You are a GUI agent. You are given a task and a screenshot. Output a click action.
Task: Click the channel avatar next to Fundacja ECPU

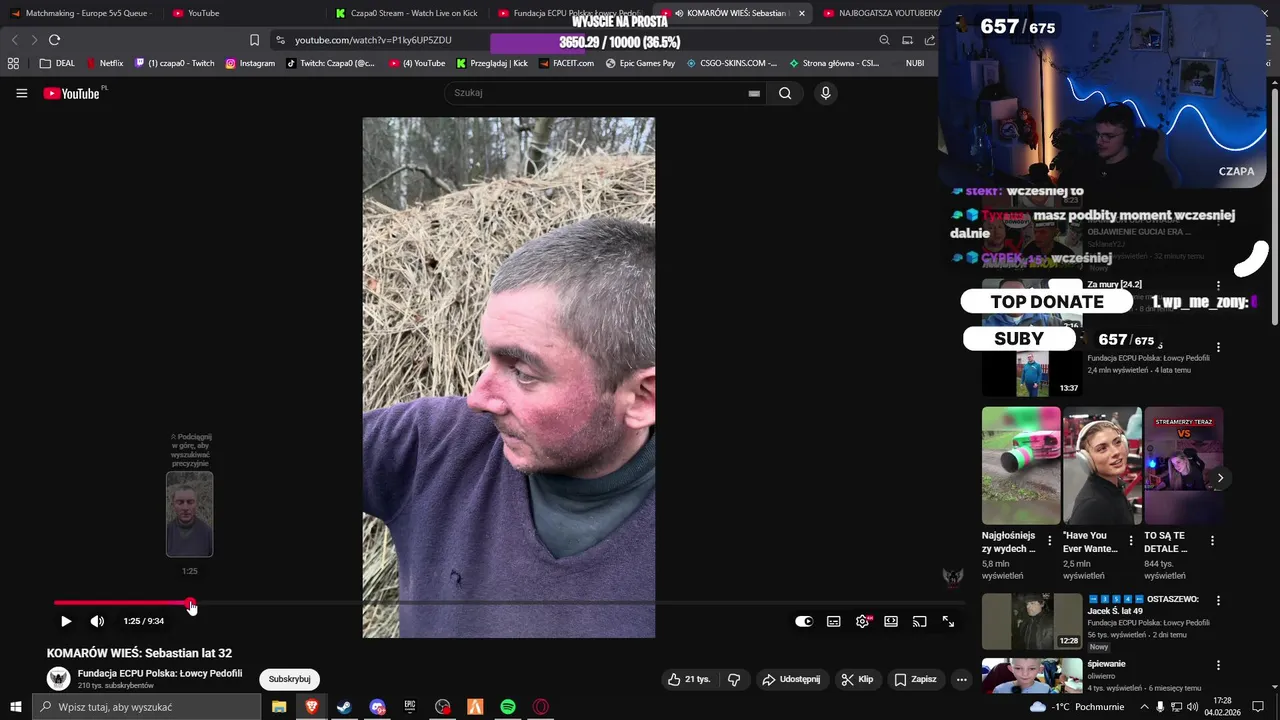coord(59,679)
